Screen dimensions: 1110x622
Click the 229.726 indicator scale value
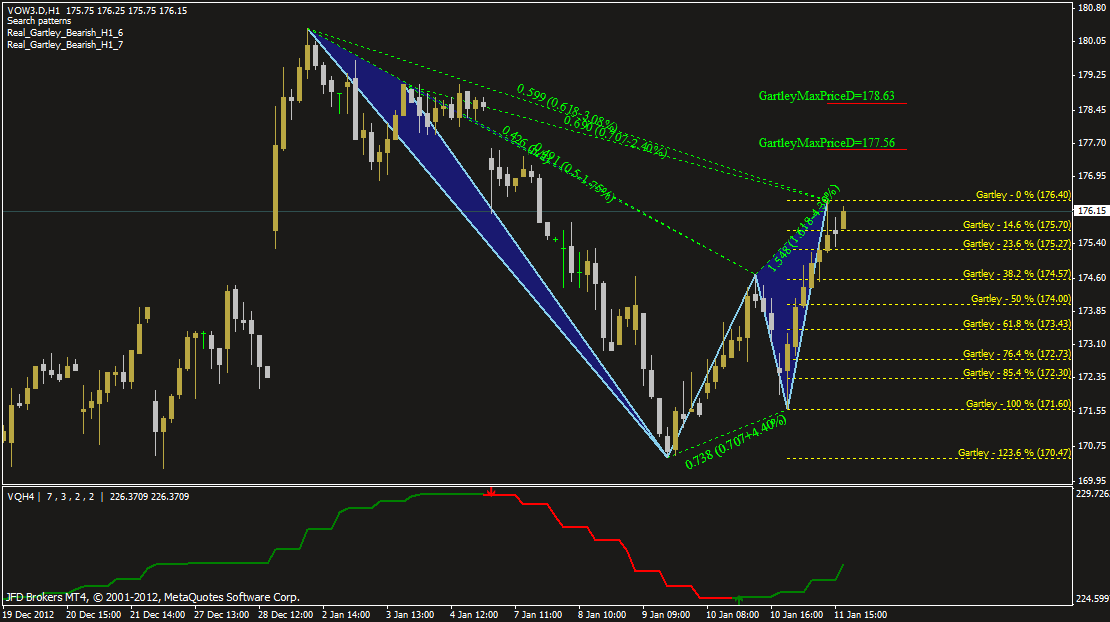pos(1092,493)
